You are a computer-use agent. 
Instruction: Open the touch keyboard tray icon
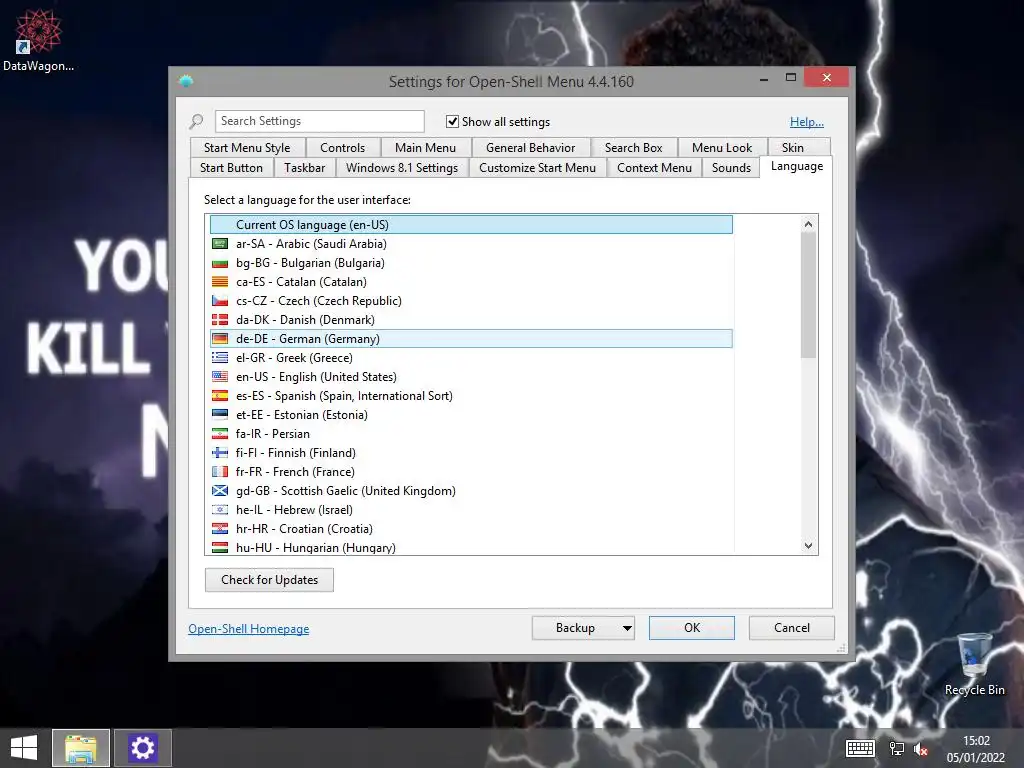click(860, 748)
